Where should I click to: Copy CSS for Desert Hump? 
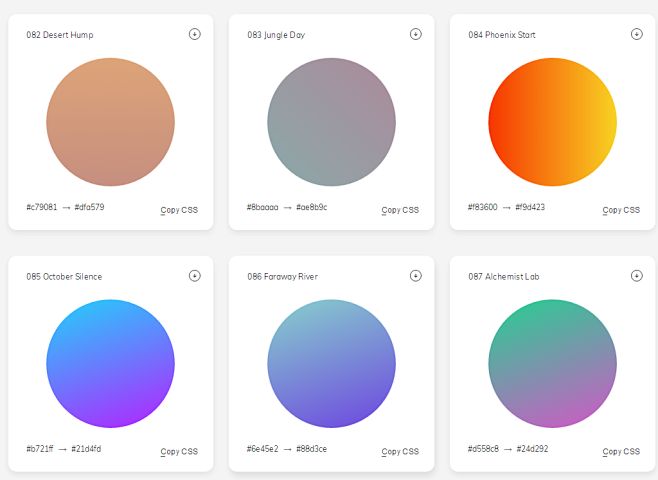point(179,210)
